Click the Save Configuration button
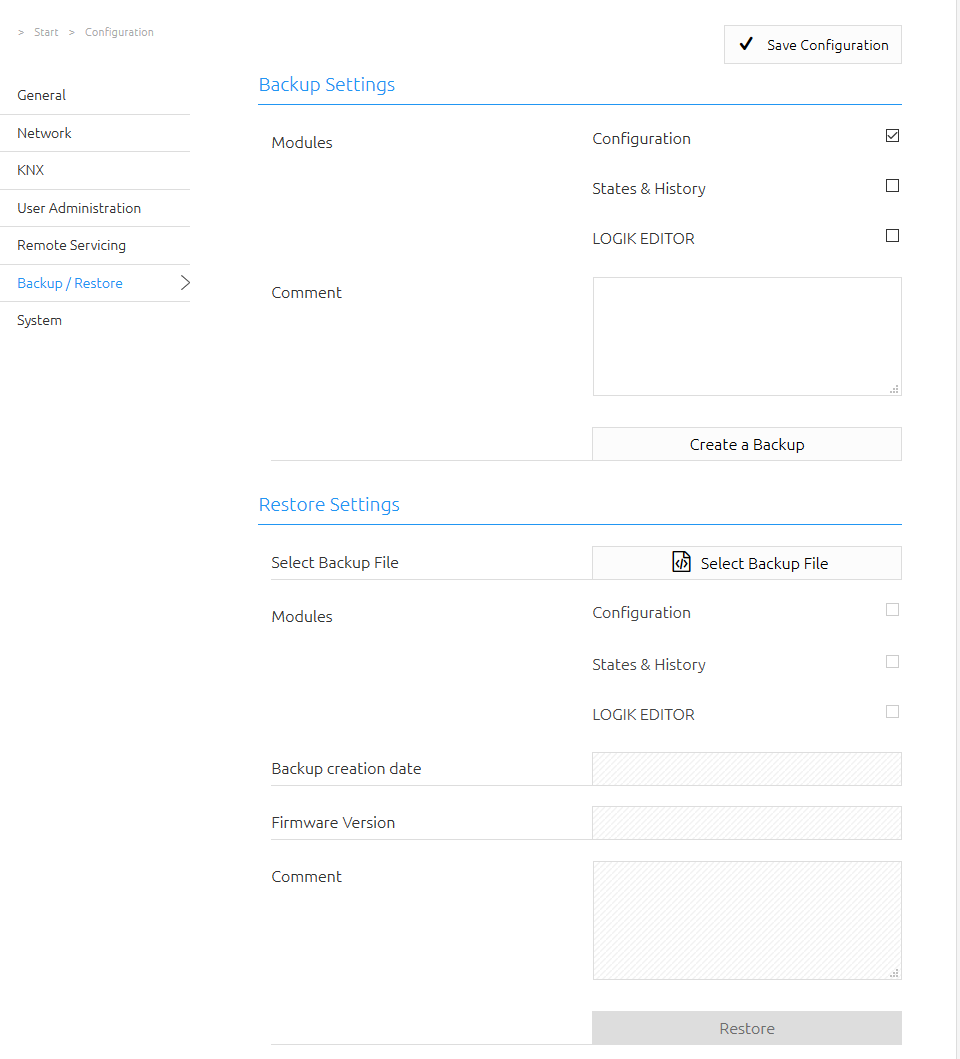This screenshot has width=960, height=1059. coord(813,45)
